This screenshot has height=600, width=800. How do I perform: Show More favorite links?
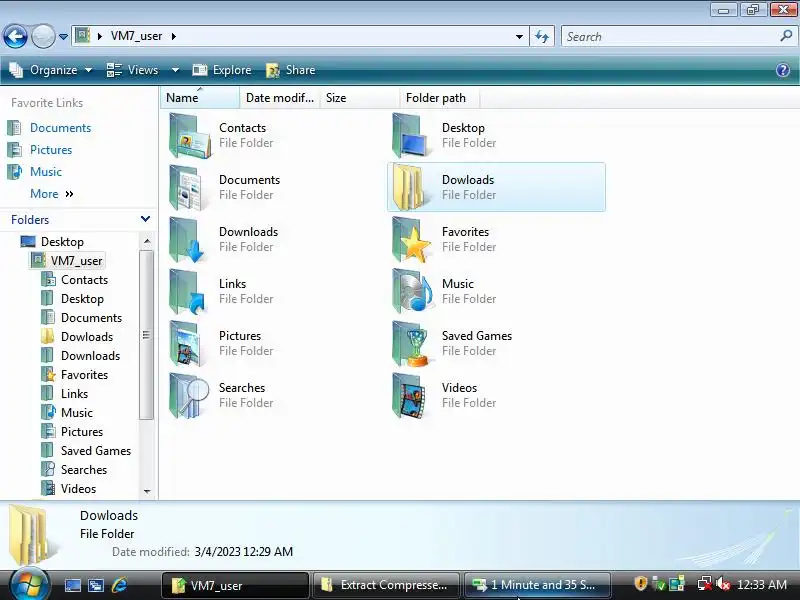click(52, 194)
